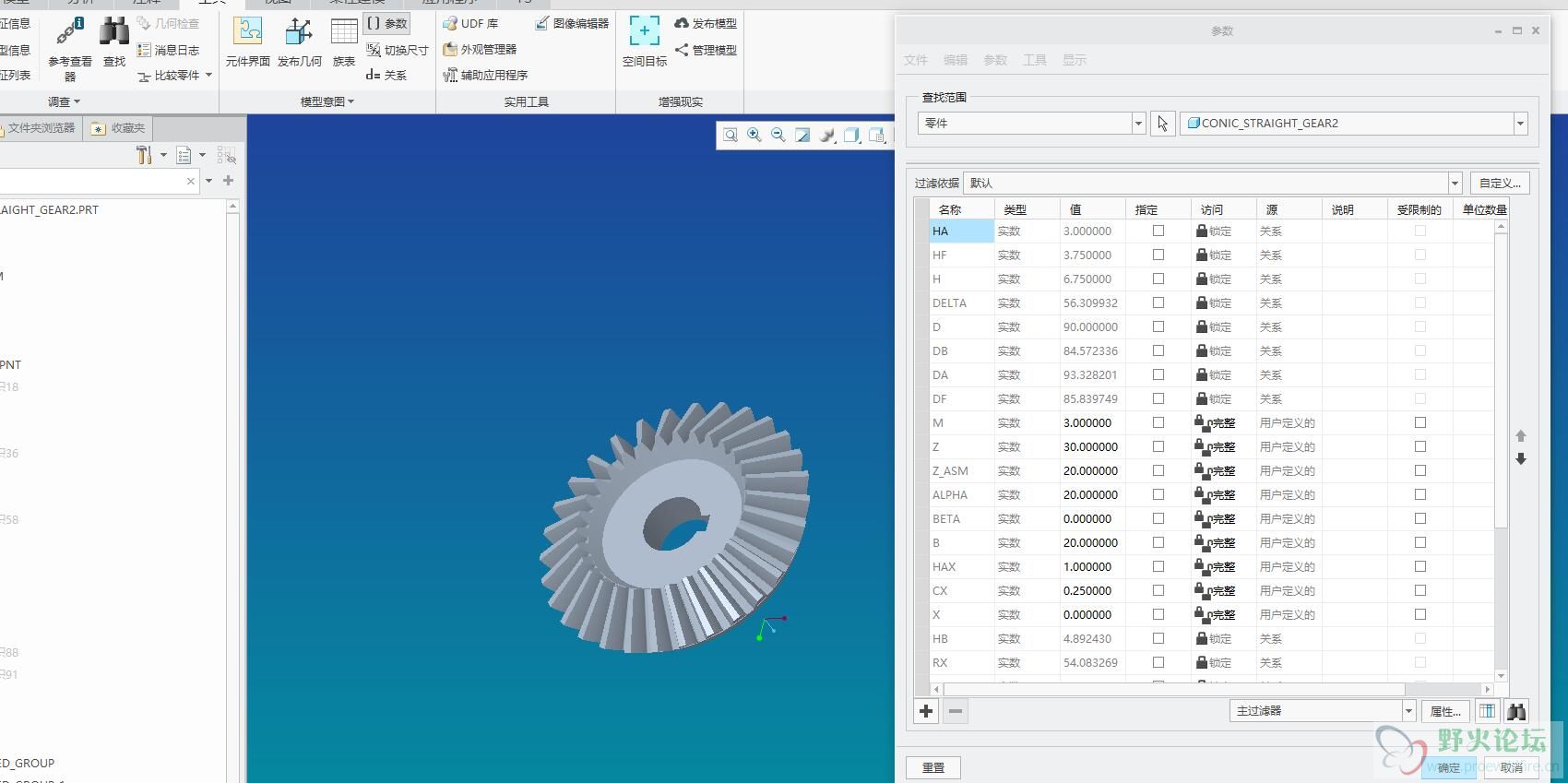Toggle 受限制的 checkbox for parameter M
This screenshot has width=1568, height=783.
pos(1420,422)
